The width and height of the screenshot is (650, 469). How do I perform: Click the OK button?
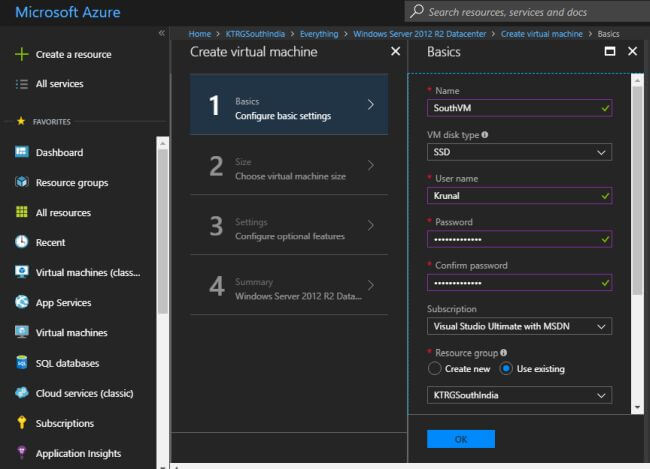(x=460, y=438)
